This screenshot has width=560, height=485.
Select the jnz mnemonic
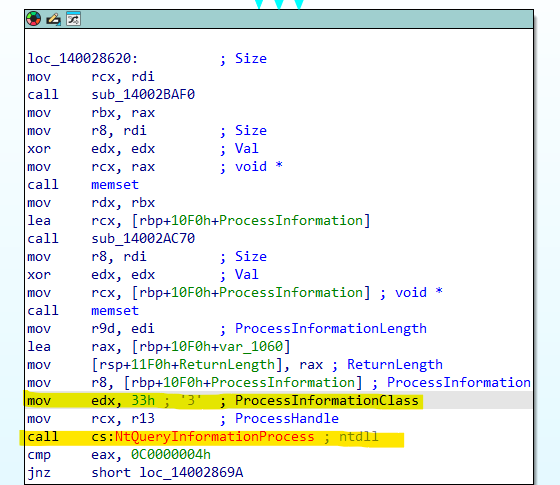(x=39, y=472)
